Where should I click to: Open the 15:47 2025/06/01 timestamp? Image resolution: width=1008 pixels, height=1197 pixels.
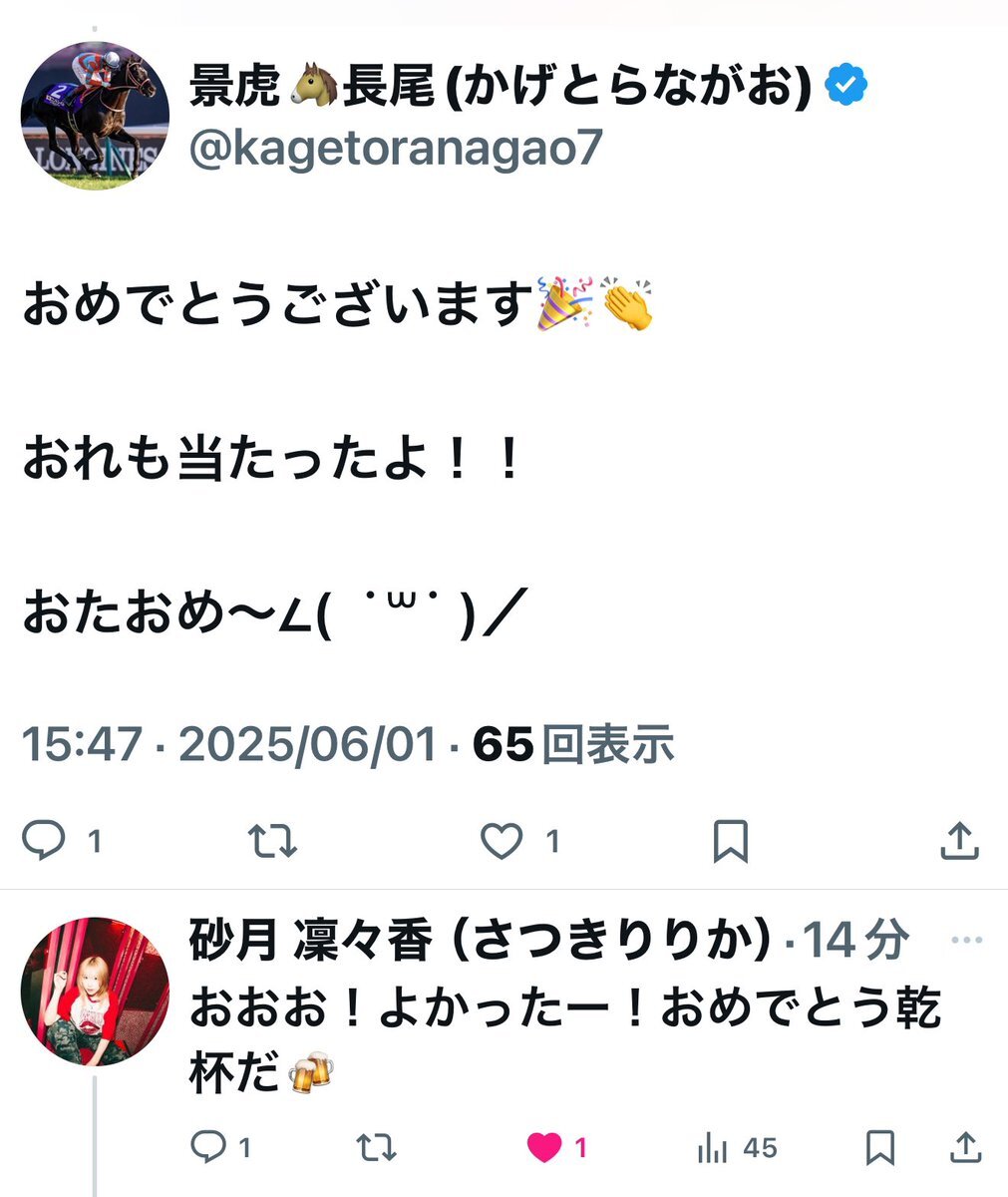coord(229,744)
